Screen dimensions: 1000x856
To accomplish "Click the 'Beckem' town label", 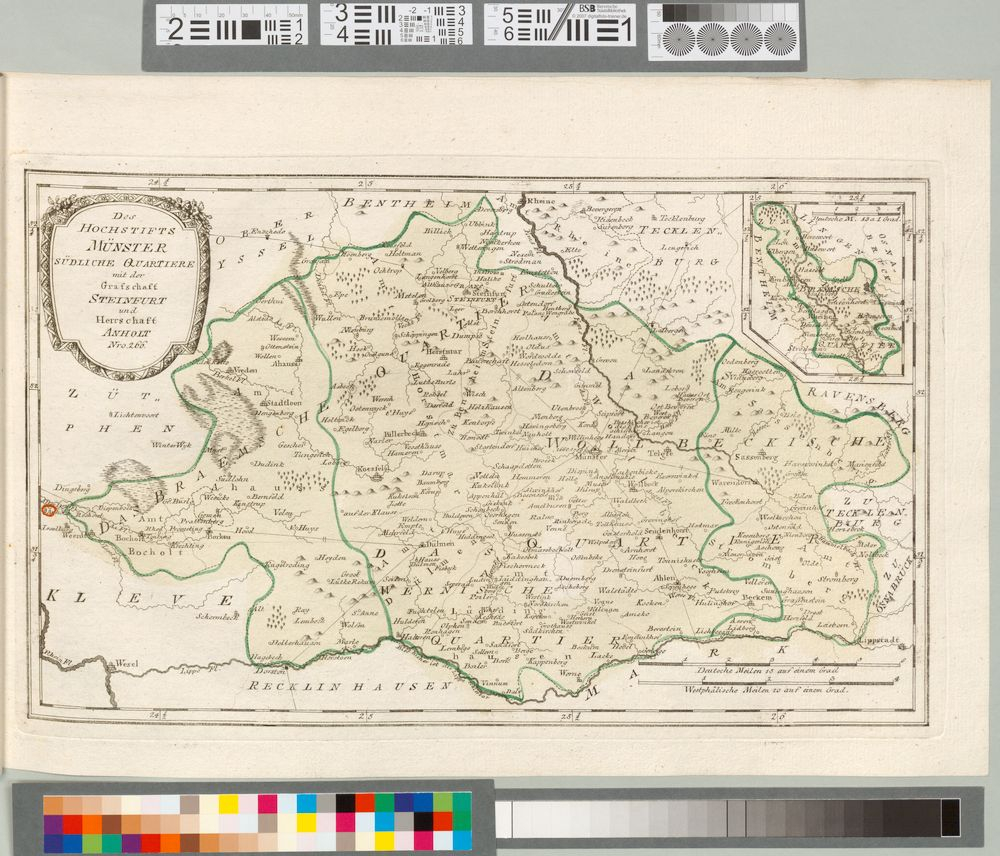I will tap(758, 598).
